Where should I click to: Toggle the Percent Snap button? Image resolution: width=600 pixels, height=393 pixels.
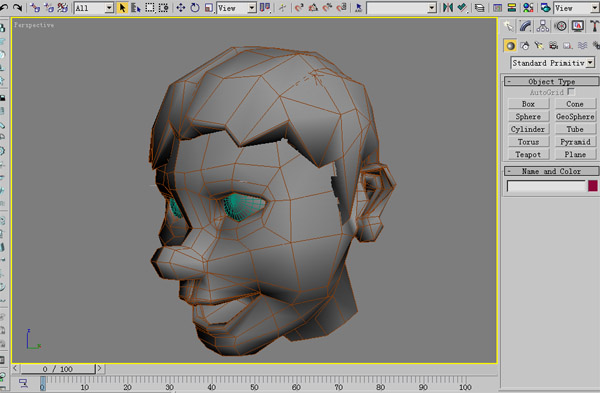(327, 7)
